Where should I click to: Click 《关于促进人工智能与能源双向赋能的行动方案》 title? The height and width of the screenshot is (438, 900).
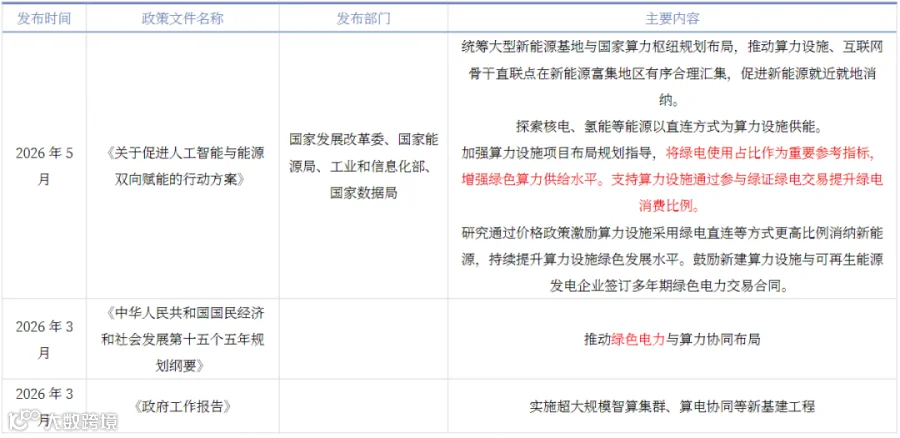pos(183,166)
